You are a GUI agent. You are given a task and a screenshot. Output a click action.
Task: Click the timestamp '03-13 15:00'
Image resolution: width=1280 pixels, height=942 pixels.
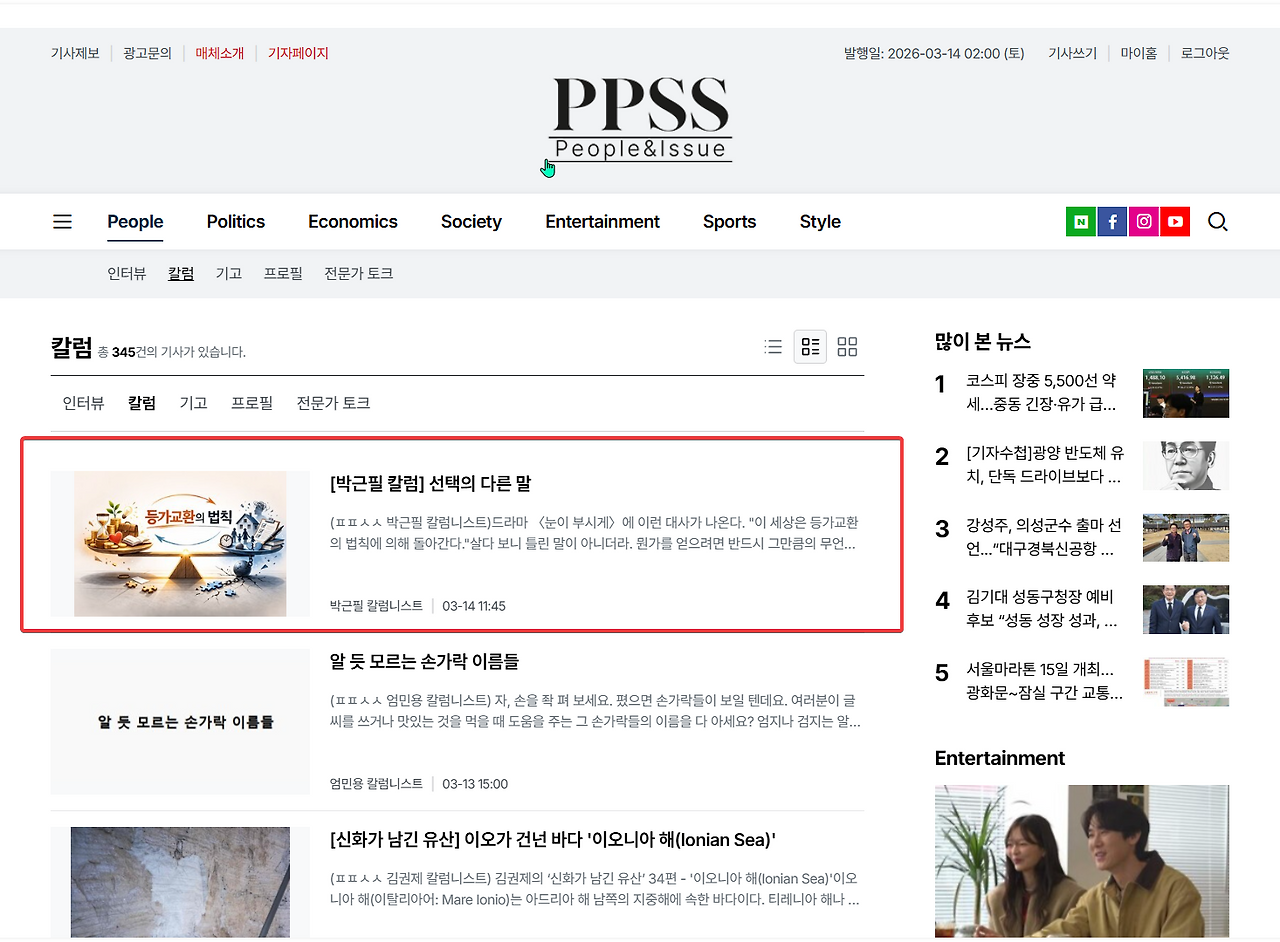pos(475,784)
